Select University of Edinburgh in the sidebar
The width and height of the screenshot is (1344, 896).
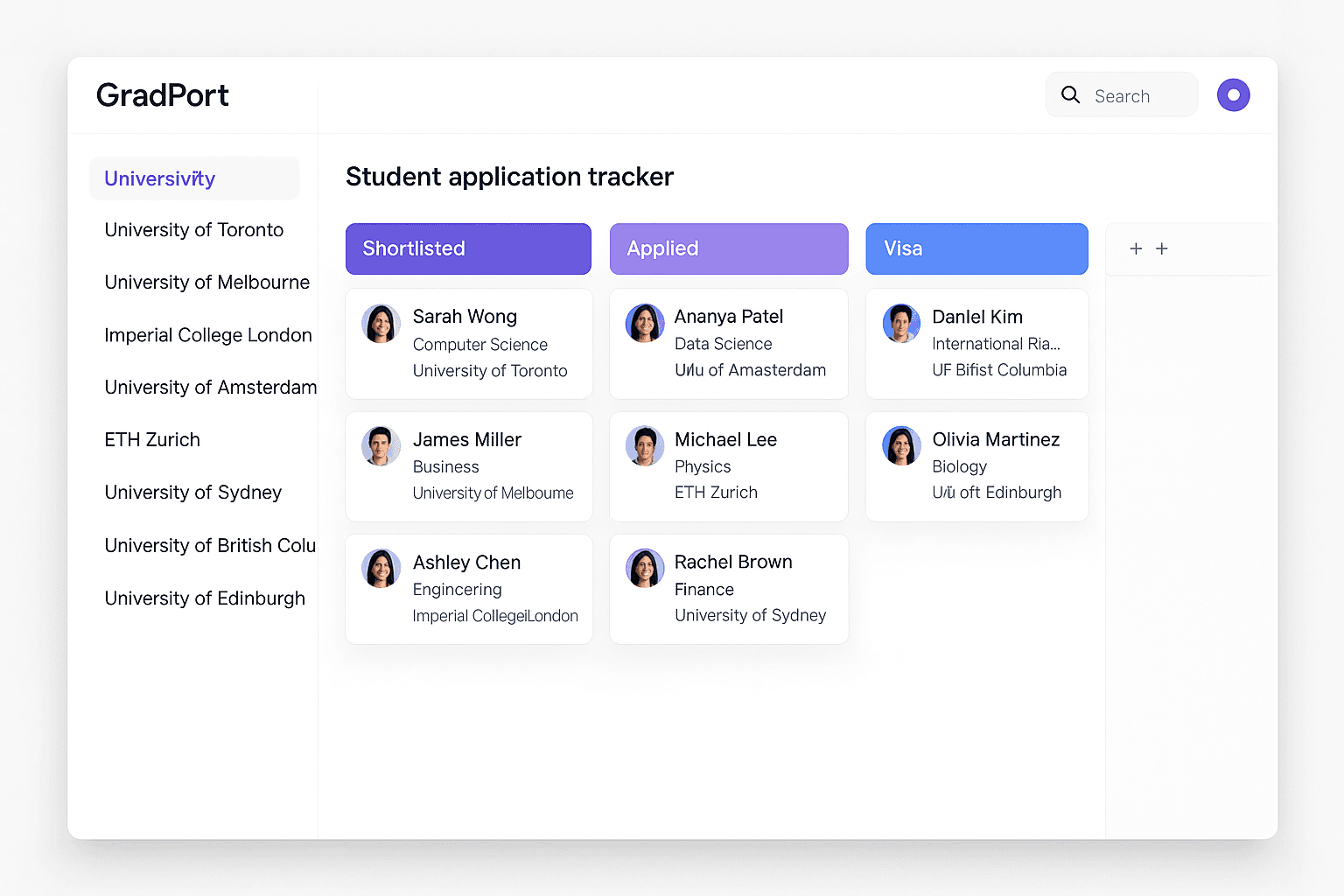(205, 598)
